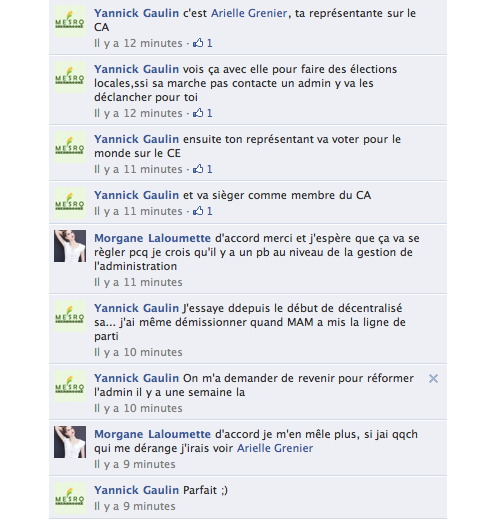Open MESRQ avatar beside 'Parfait ;)' comment
Screen dimensions: 483x519
pyautogui.click(x=70, y=498)
